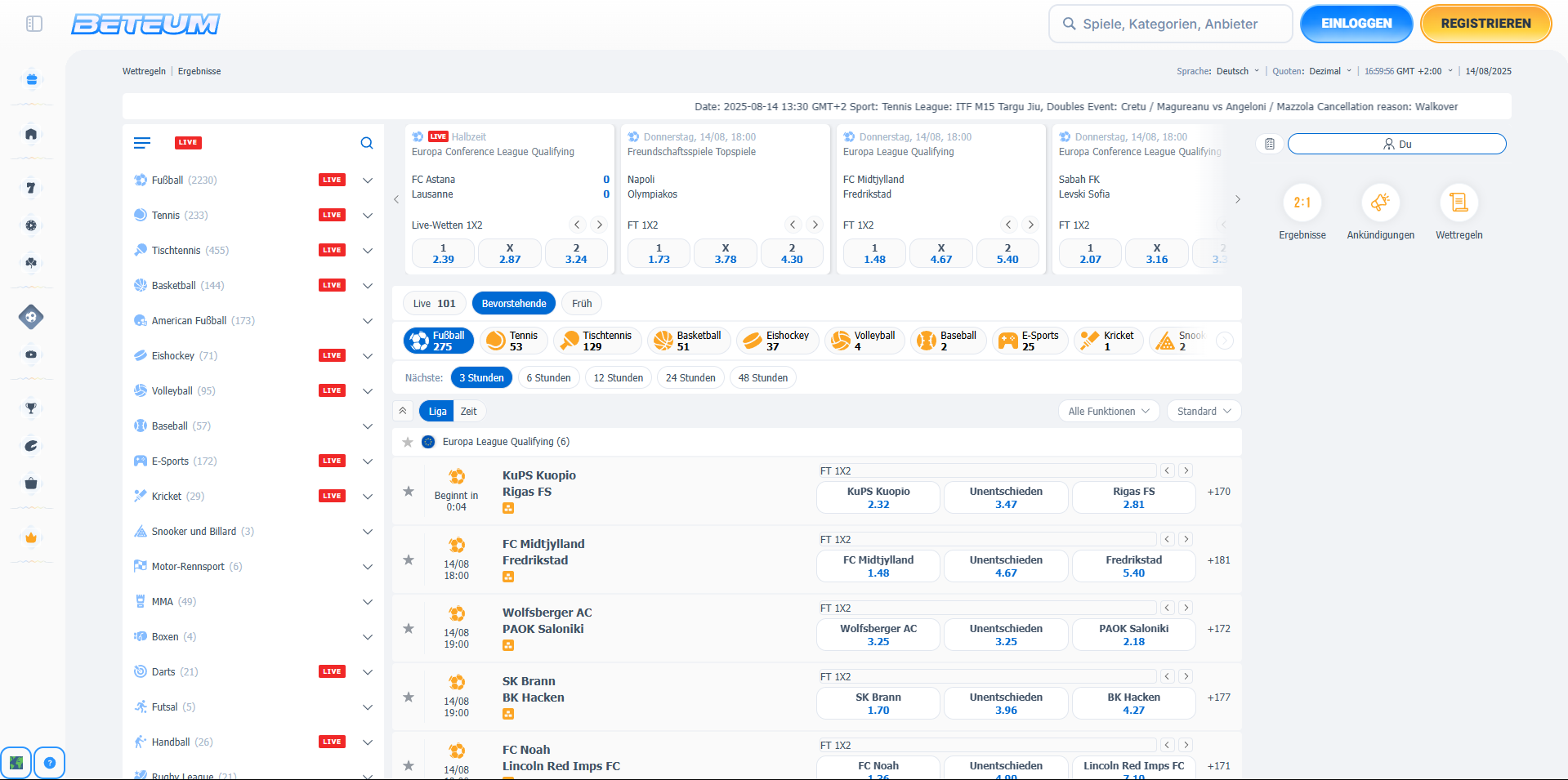Favorite the Europa League Qualifying league star
1568x780 pixels.
pyautogui.click(x=408, y=442)
